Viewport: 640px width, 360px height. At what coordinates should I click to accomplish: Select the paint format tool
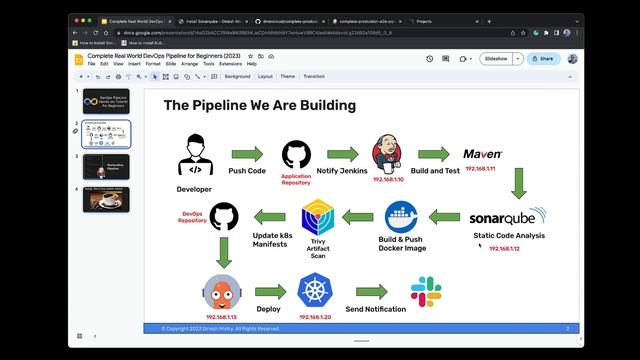click(x=129, y=76)
